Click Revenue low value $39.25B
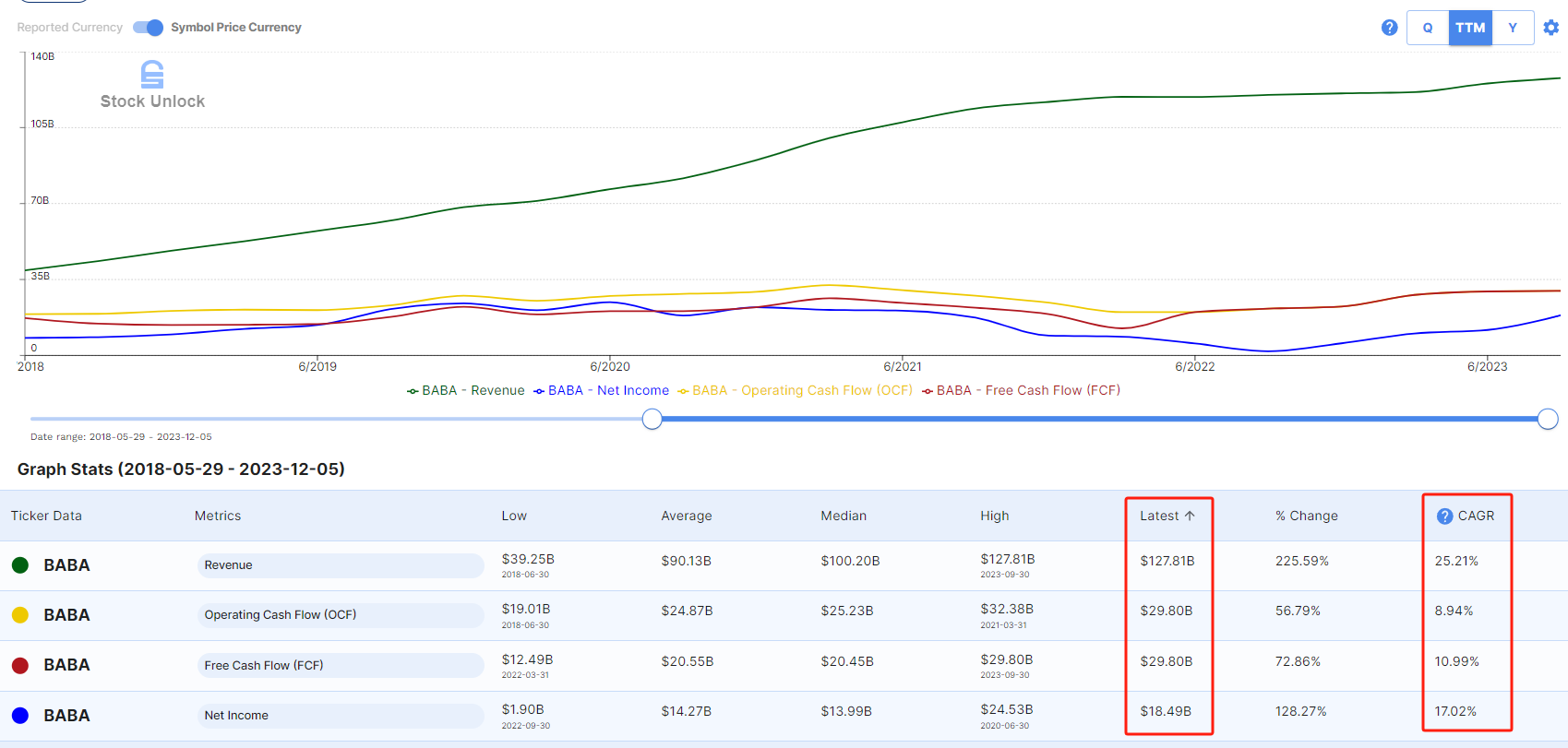The width and height of the screenshot is (1568, 748). (528, 559)
